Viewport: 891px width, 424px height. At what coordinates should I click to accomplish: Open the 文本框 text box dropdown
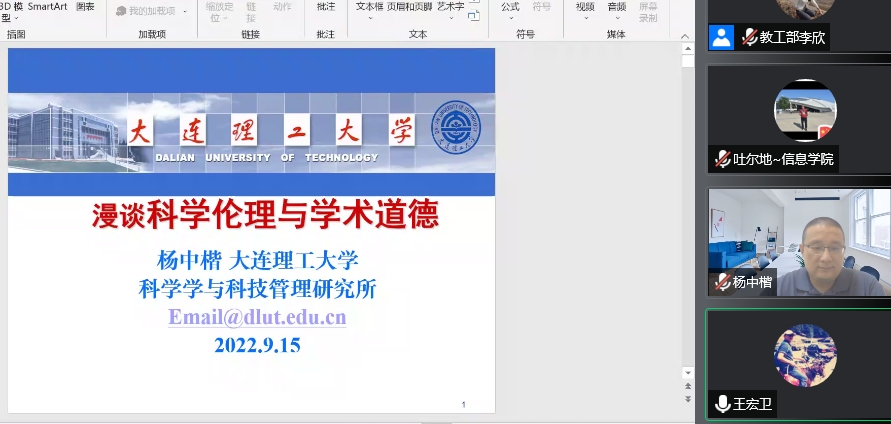click(369, 11)
